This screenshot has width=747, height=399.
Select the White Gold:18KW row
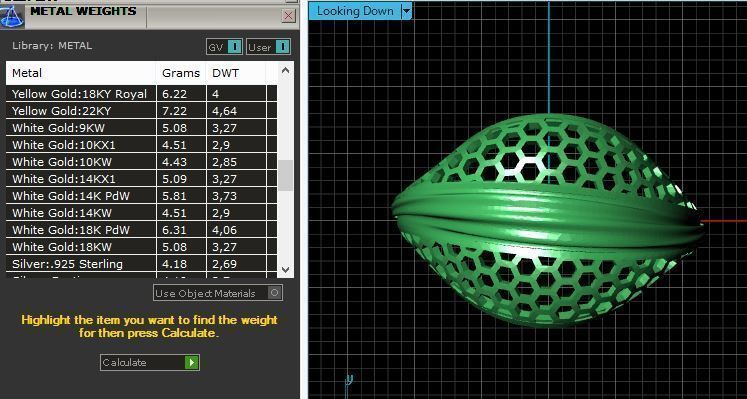[x=141, y=247]
